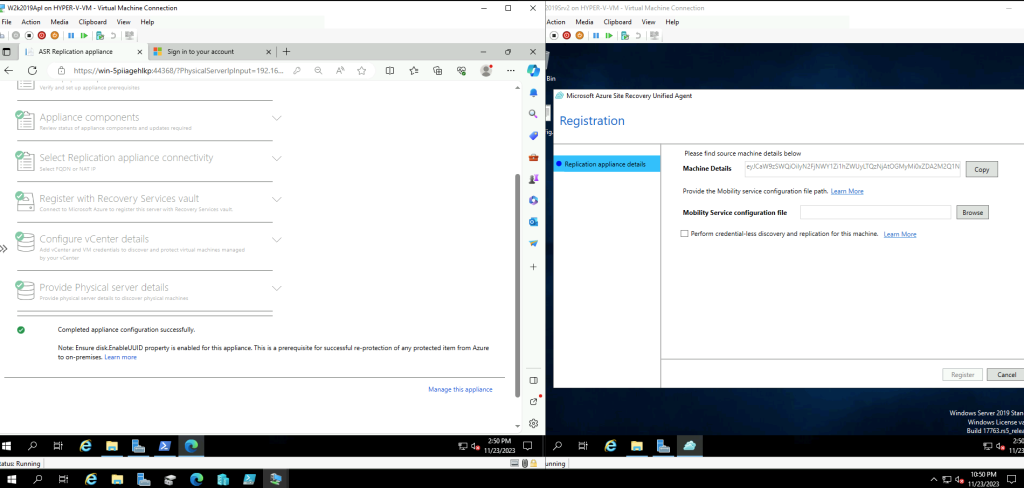
Task: Click Cancel in Registration dialog
Action: coord(1006,375)
